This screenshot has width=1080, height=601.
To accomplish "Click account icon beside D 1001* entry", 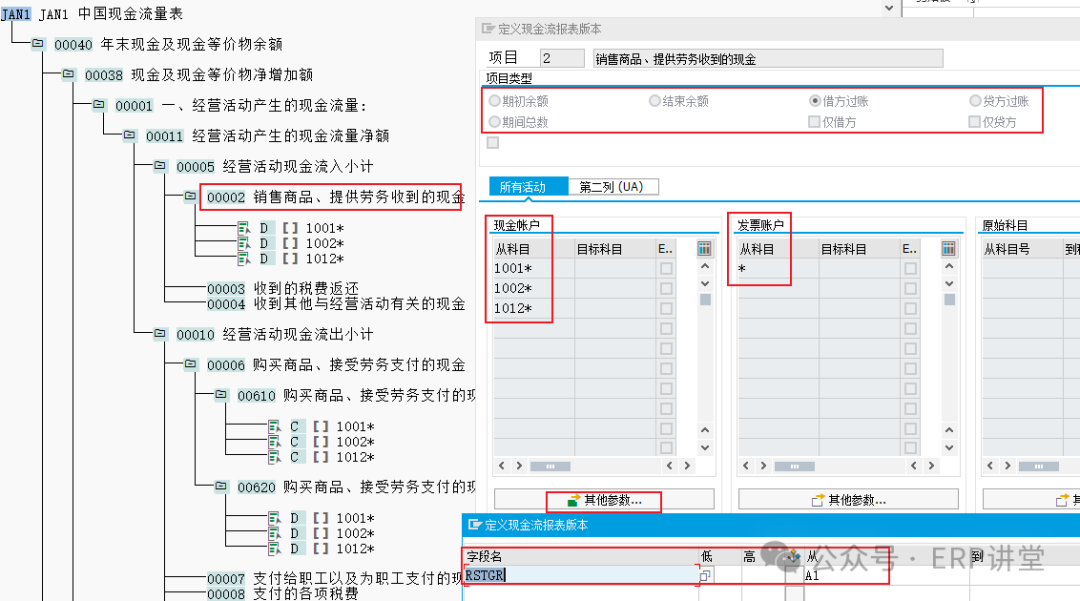I will (x=243, y=228).
